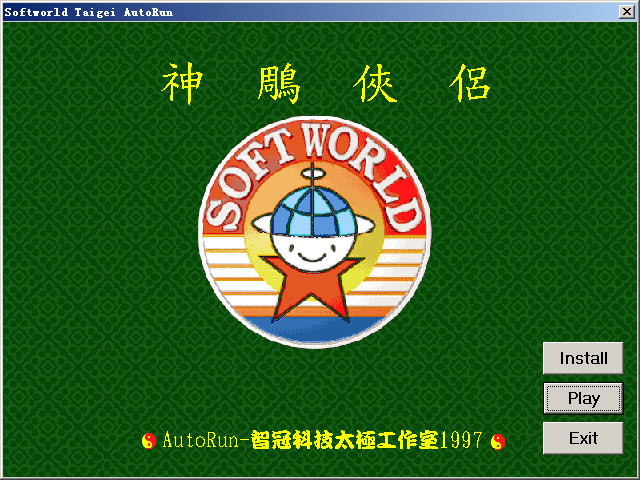Click the 1997 year in footer
Screen dimensions: 640x480
pyautogui.click(x=462, y=440)
